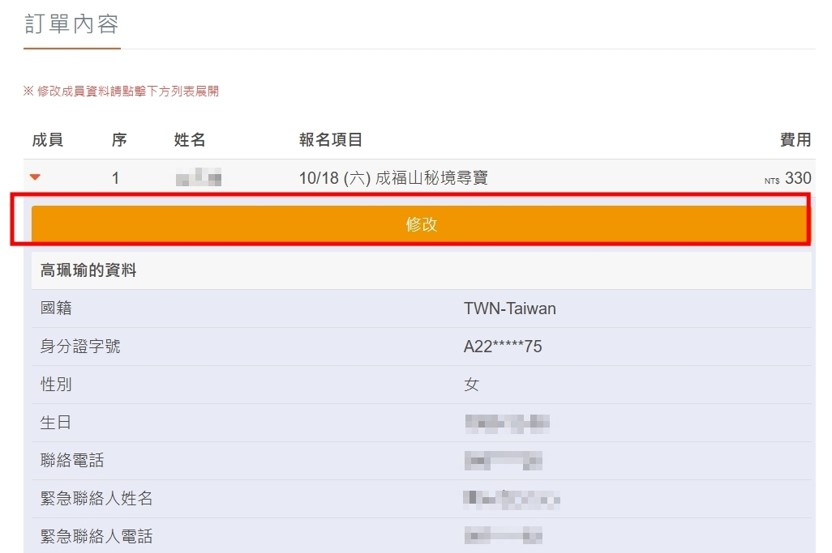
Task: Click the 高珮瑜的資料 section header
Action: (x=88, y=271)
